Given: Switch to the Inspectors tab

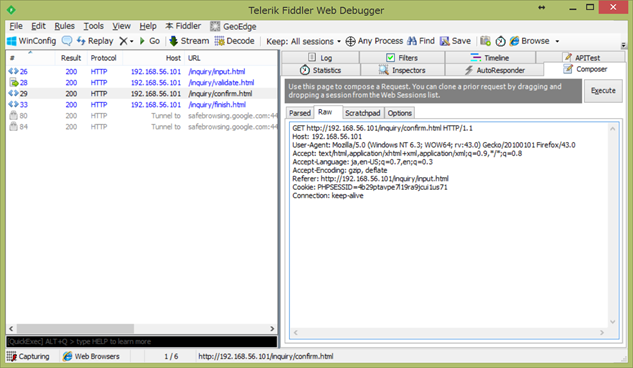Looking at the screenshot, I should point(402,70).
